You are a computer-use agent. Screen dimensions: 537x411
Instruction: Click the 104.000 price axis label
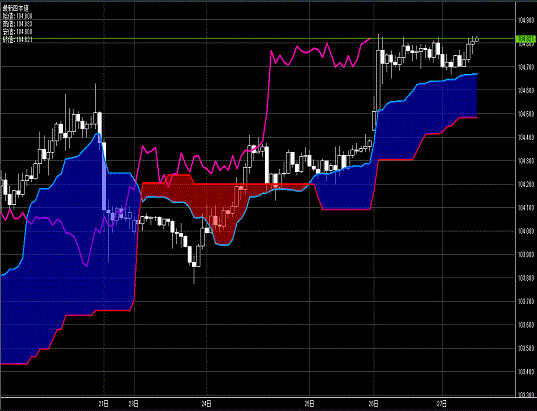[x=525, y=231]
